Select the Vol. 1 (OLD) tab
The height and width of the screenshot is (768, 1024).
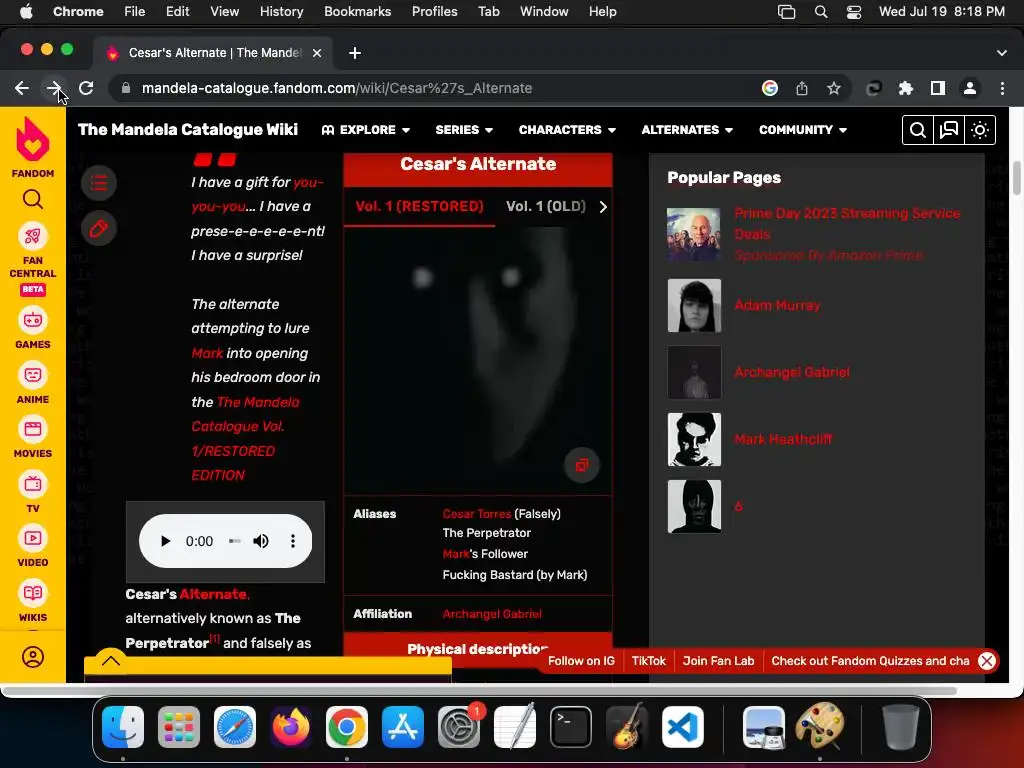tap(546, 206)
